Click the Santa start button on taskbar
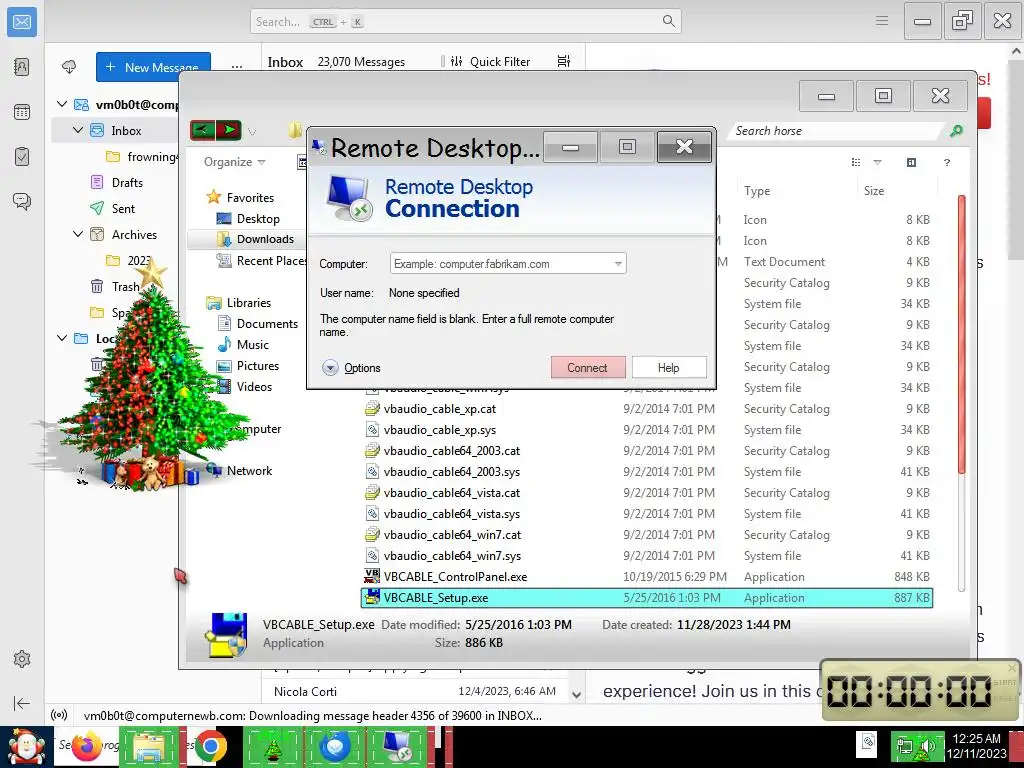Image resolution: width=1024 pixels, height=768 pixels. 27,747
